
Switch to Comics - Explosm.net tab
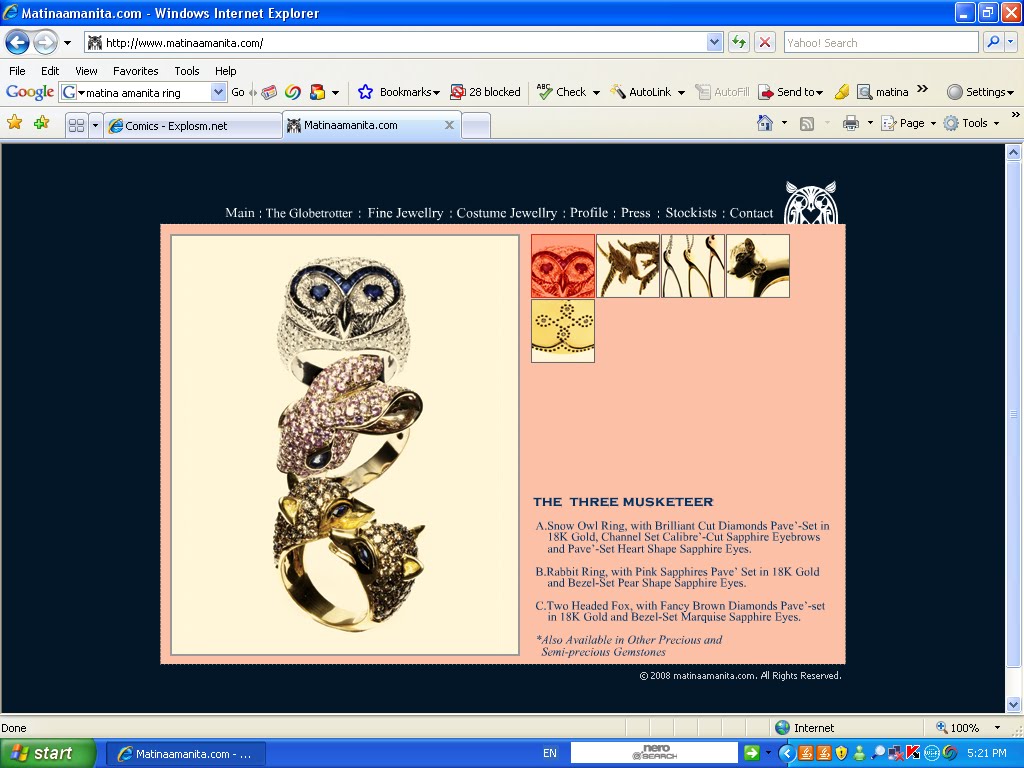pyautogui.click(x=193, y=125)
